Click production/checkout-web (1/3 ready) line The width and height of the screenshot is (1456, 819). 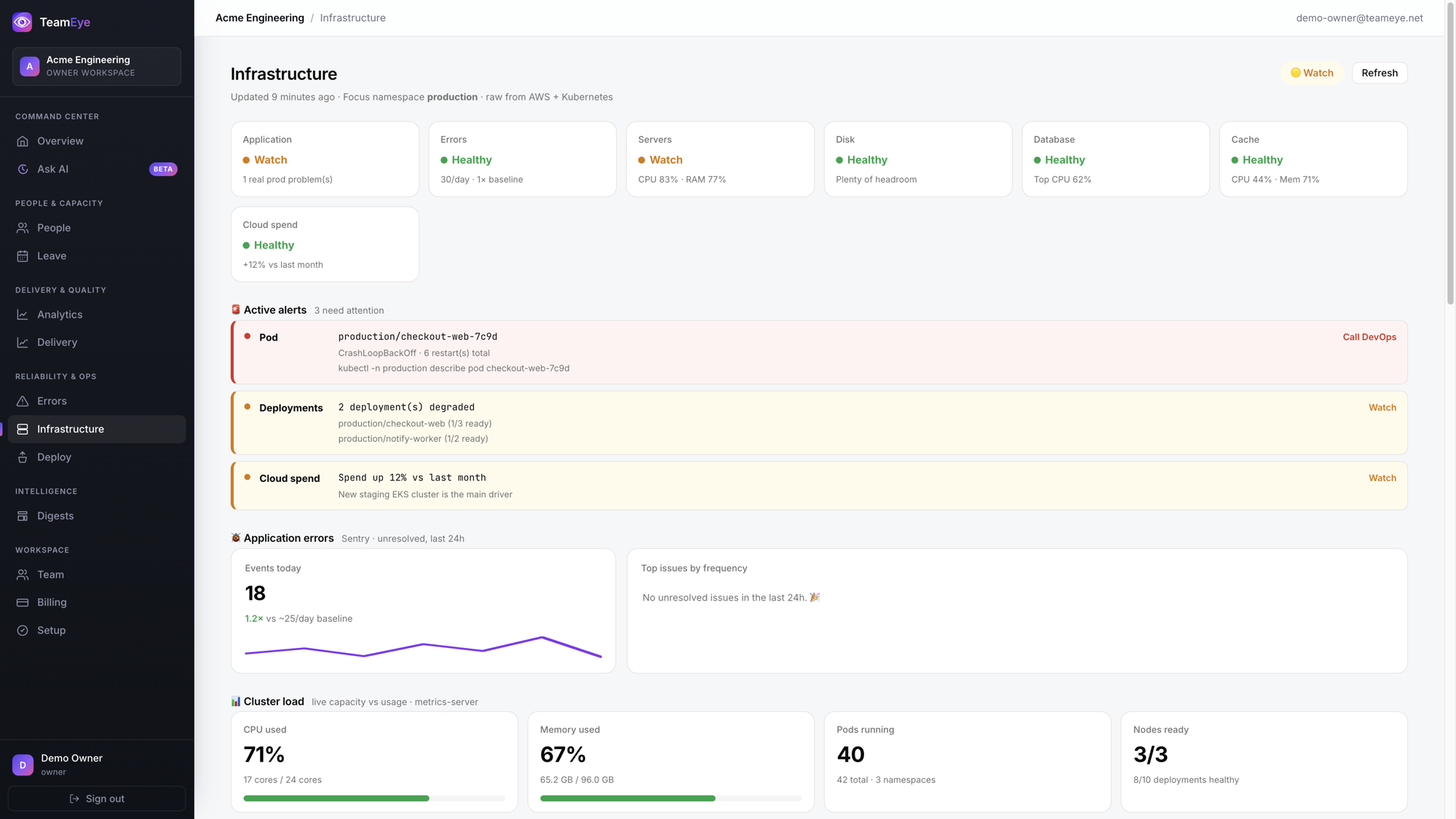point(415,424)
